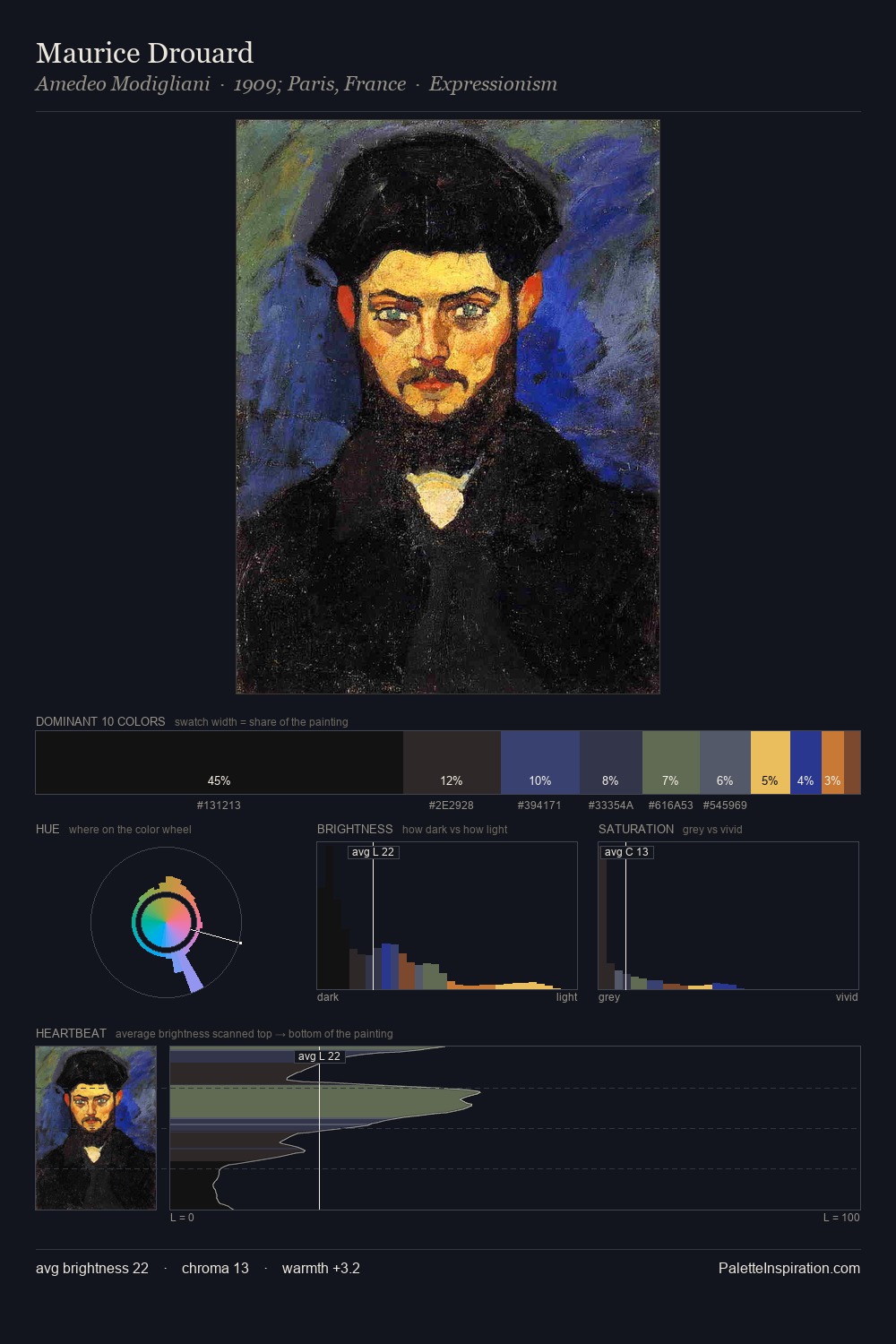Click the 'where on the color wheel' caption
Viewport: 896px width, 1344px height.
pyautogui.click(x=130, y=830)
